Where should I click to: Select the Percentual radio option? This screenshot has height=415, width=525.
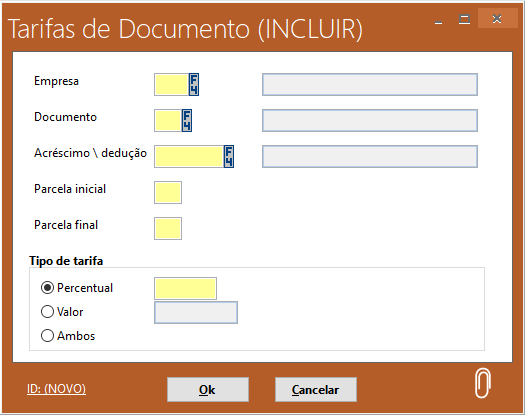47,288
